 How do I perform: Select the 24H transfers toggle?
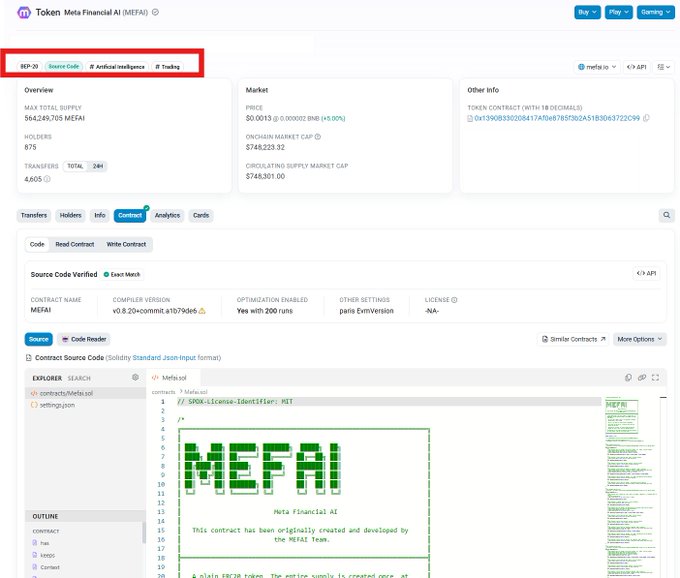[x=98, y=166]
